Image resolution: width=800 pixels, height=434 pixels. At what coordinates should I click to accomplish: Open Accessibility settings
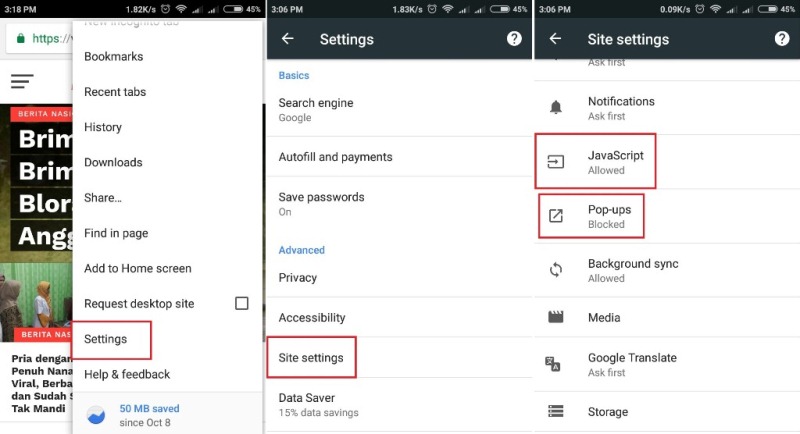click(x=399, y=317)
